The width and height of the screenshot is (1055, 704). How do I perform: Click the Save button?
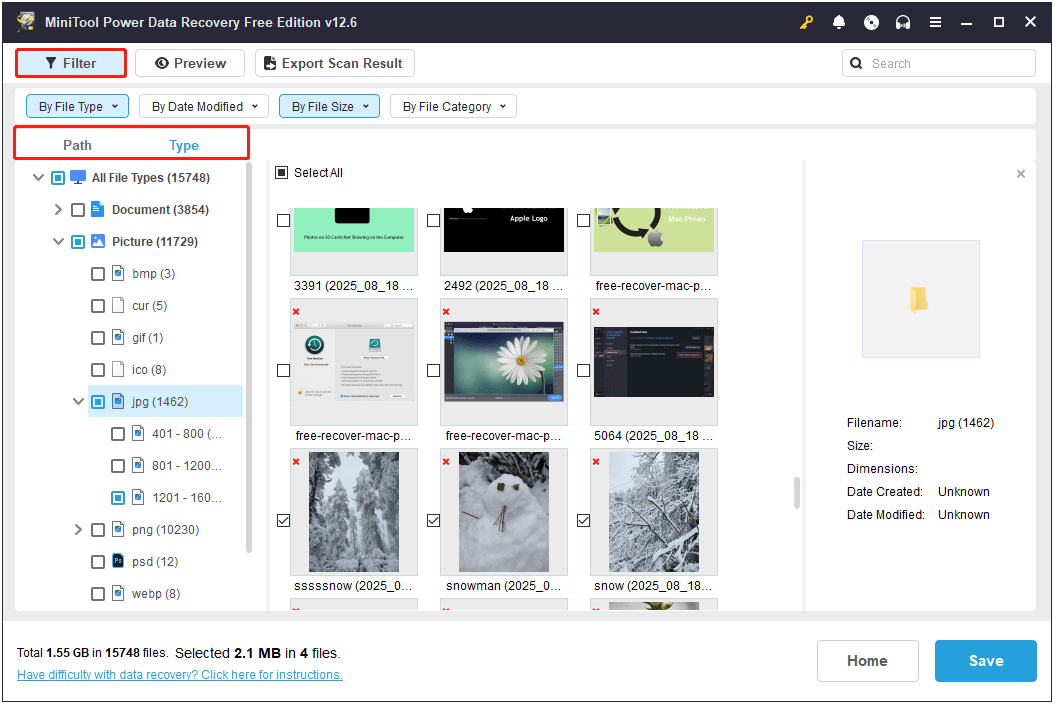[x=985, y=660]
